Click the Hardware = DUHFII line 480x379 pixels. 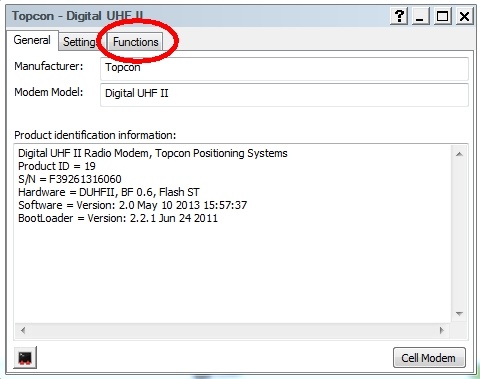click(109, 192)
